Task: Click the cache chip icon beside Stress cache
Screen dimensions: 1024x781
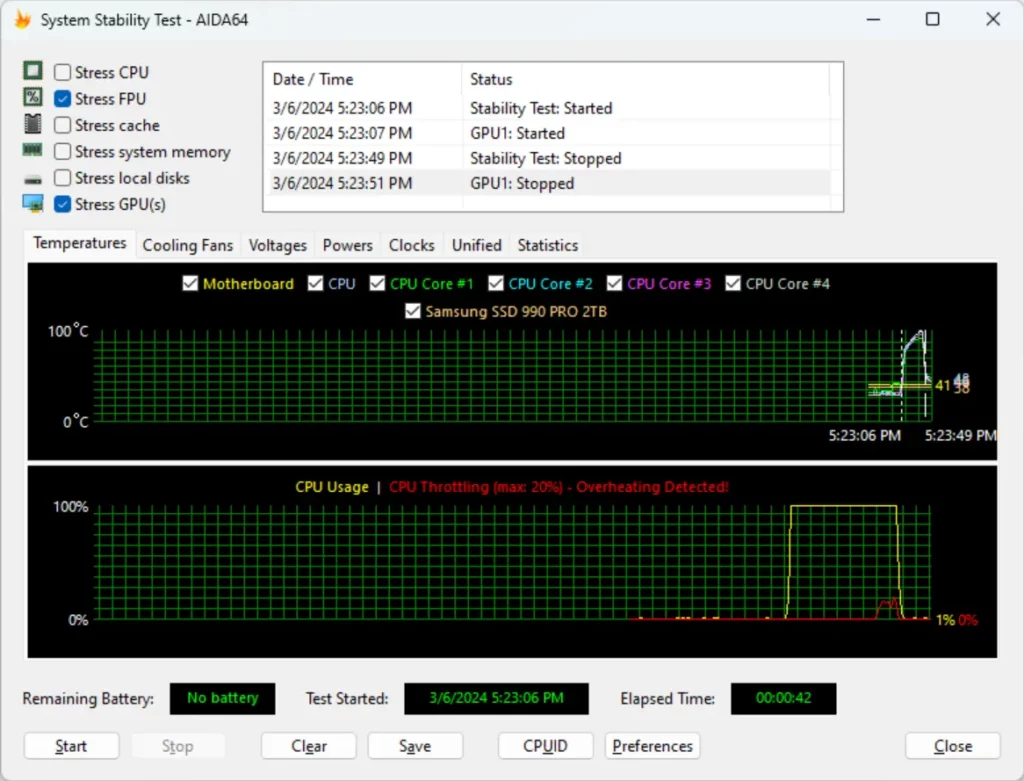Action: pos(31,125)
